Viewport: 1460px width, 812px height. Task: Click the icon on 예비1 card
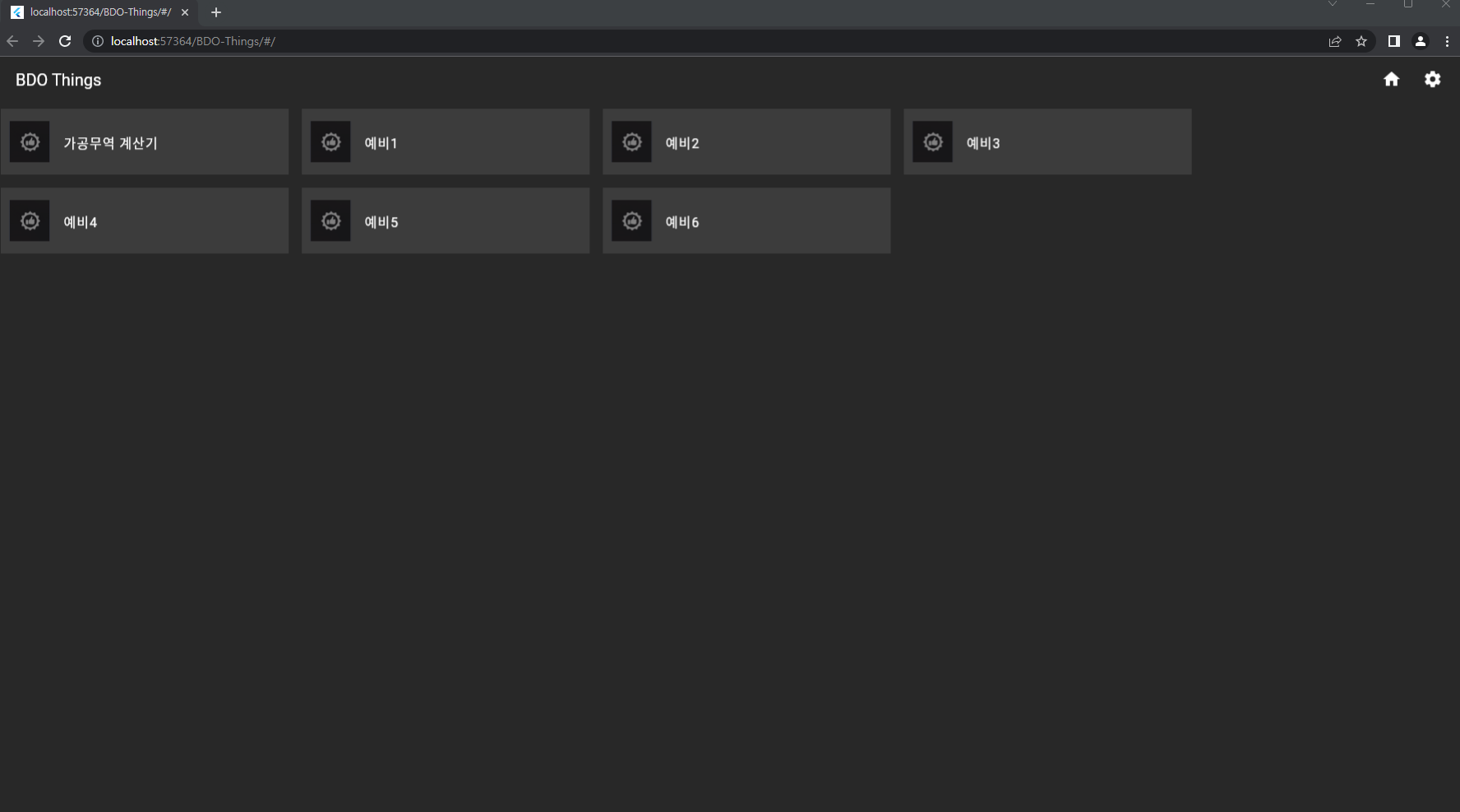coord(330,141)
